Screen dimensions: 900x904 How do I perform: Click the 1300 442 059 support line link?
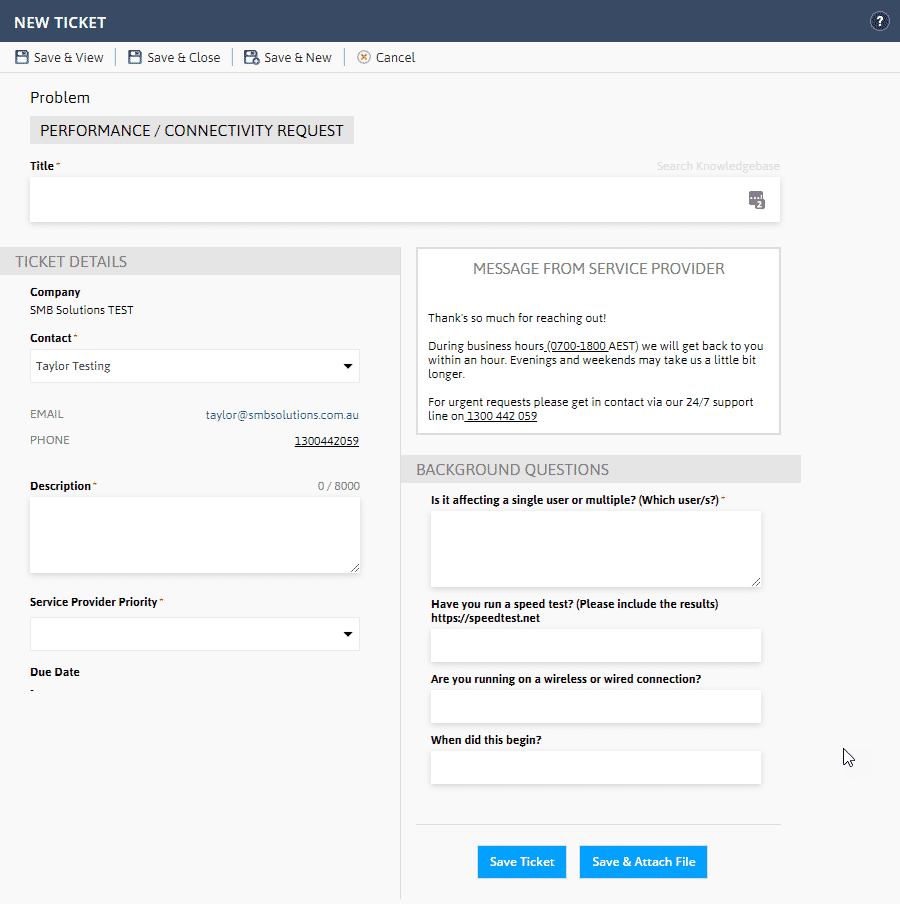tap(500, 416)
